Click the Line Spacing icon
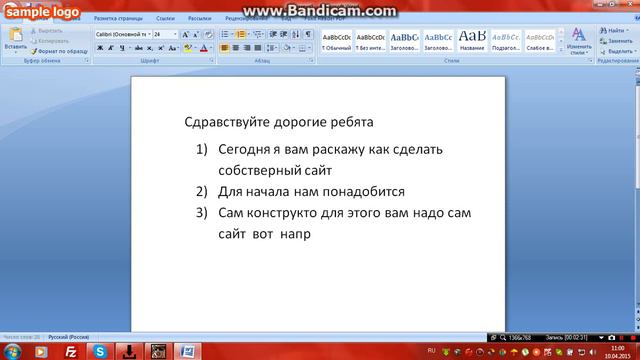The height and width of the screenshot is (360, 640). click(x=271, y=48)
